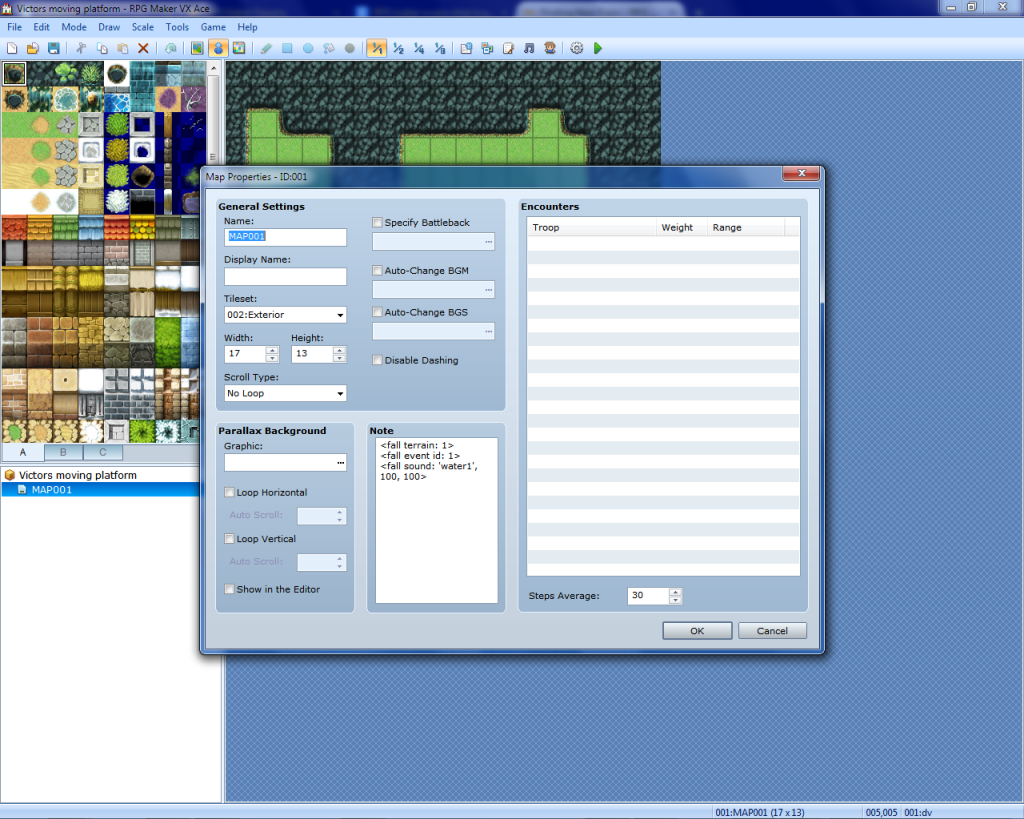Open the Script Editor icon
Image resolution: width=1024 pixels, height=819 pixels.
click(508, 48)
